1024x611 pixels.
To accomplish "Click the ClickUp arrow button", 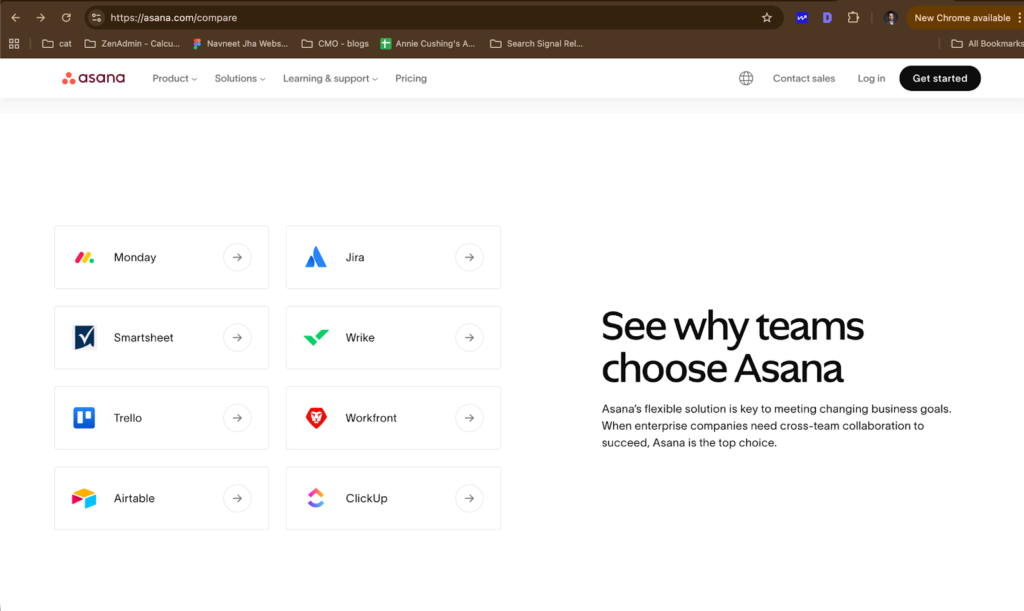I will tap(469, 498).
